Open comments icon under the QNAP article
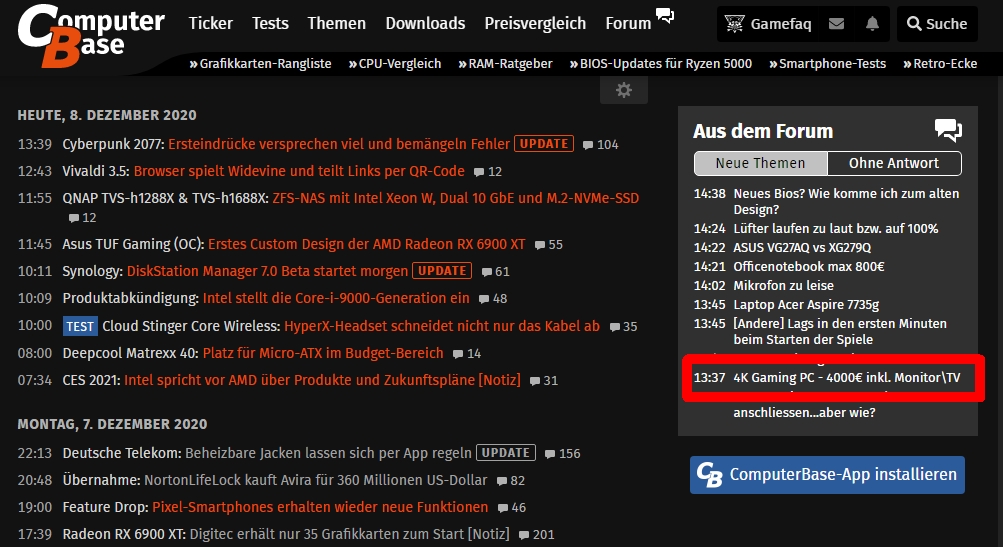This screenshot has width=1003, height=547. (74, 218)
